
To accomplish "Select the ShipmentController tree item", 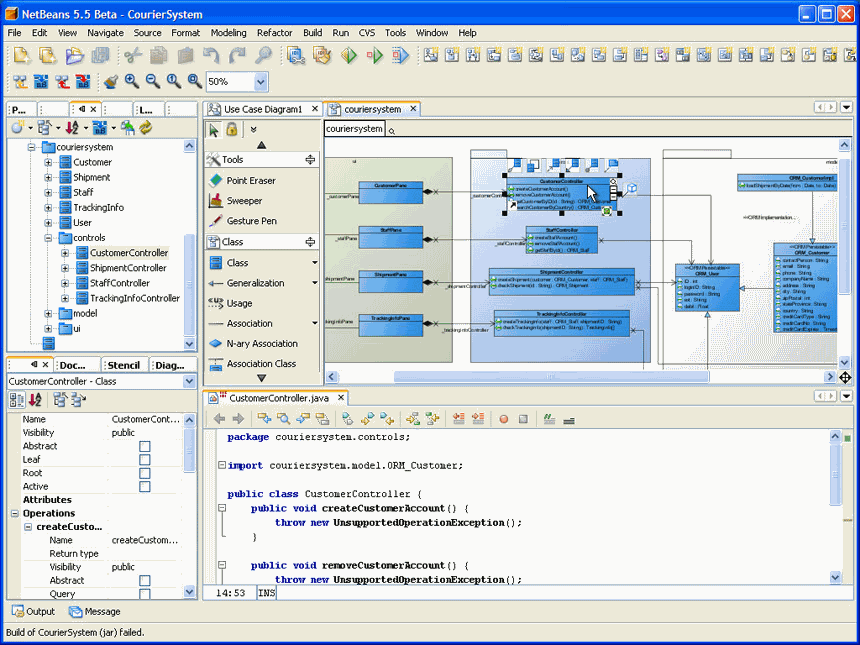I will coord(128,268).
